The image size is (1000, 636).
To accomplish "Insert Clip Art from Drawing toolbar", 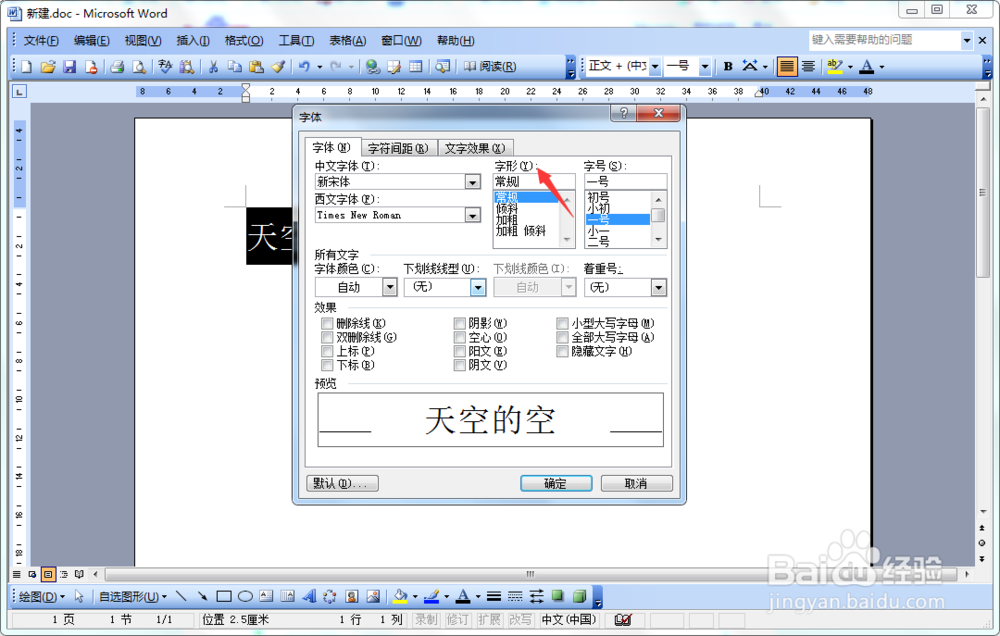I will click(352, 596).
